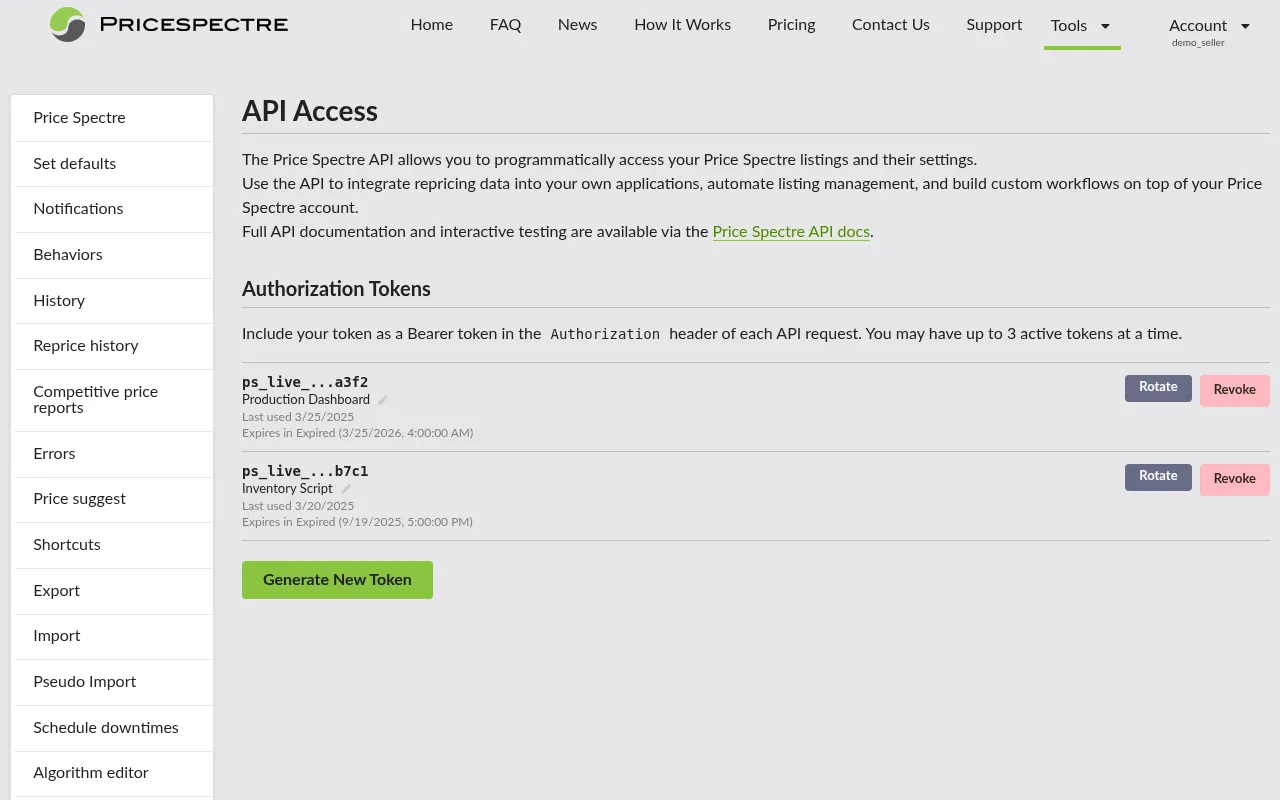Go to the Pricing page
1280x800 pixels.
click(791, 25)
